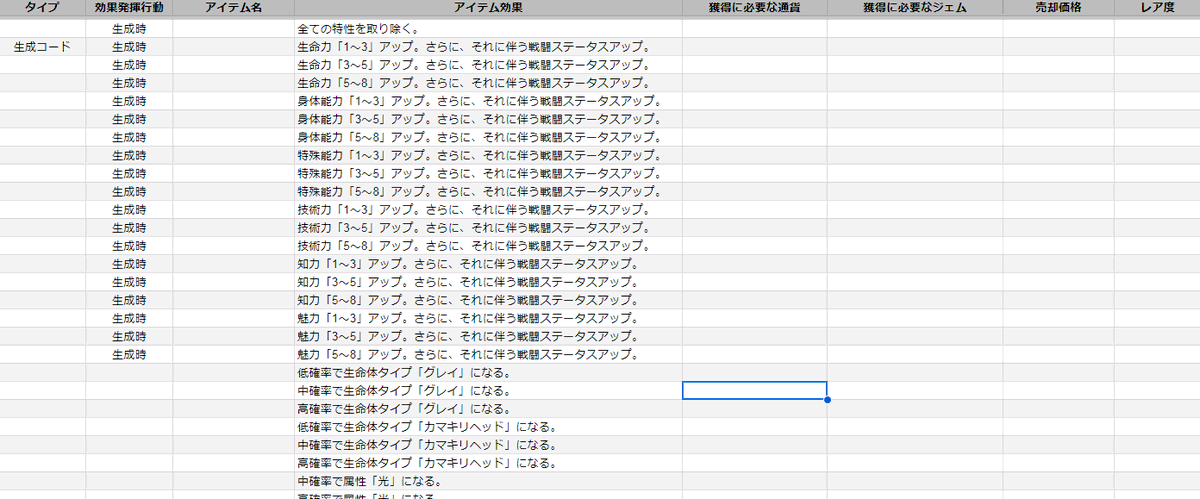
Task: Click 生成時 in the 生命力「5~8」 row
Action: coord(129,83)
